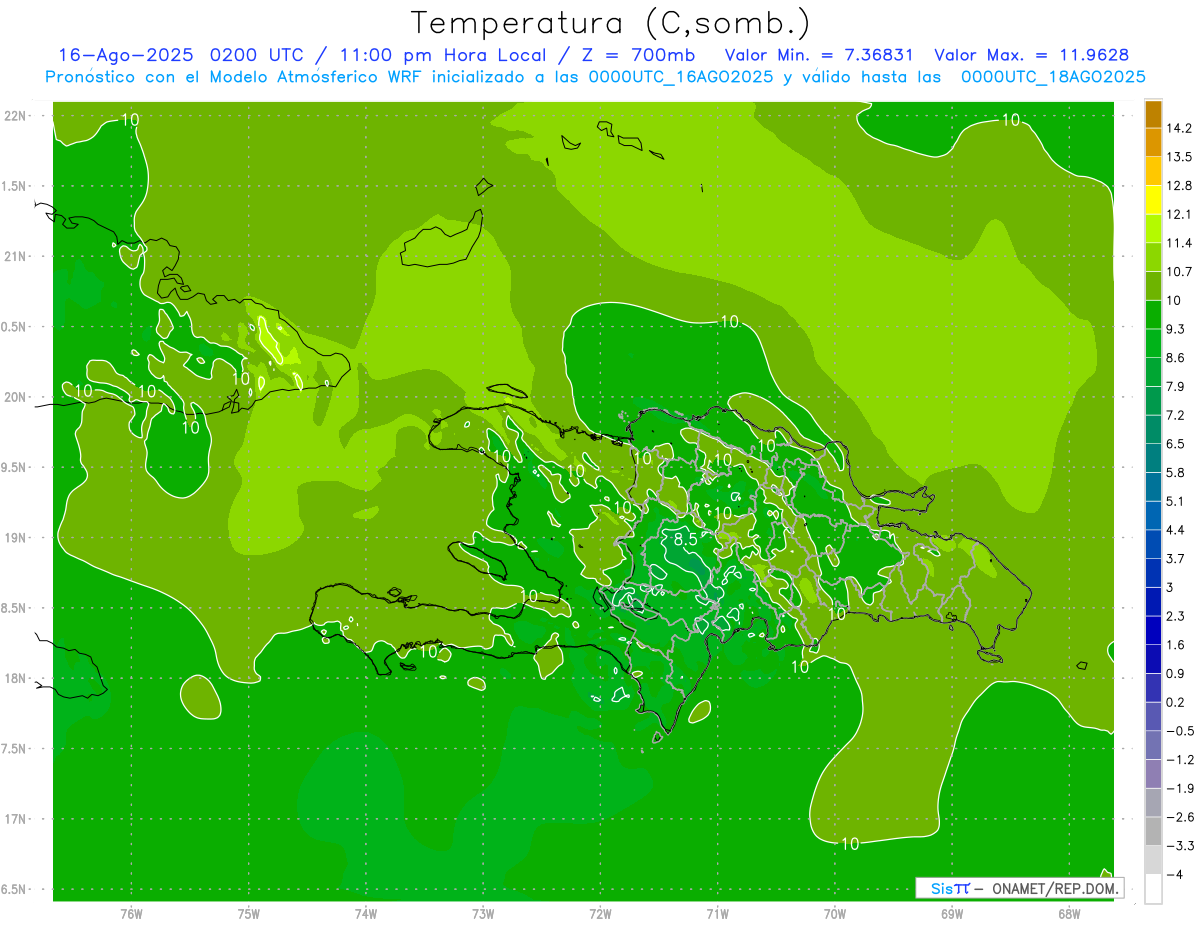This screenshot has width=1200, height=927.
Task: Click the '0.9' color scale value
Action: click(1176, 673)
